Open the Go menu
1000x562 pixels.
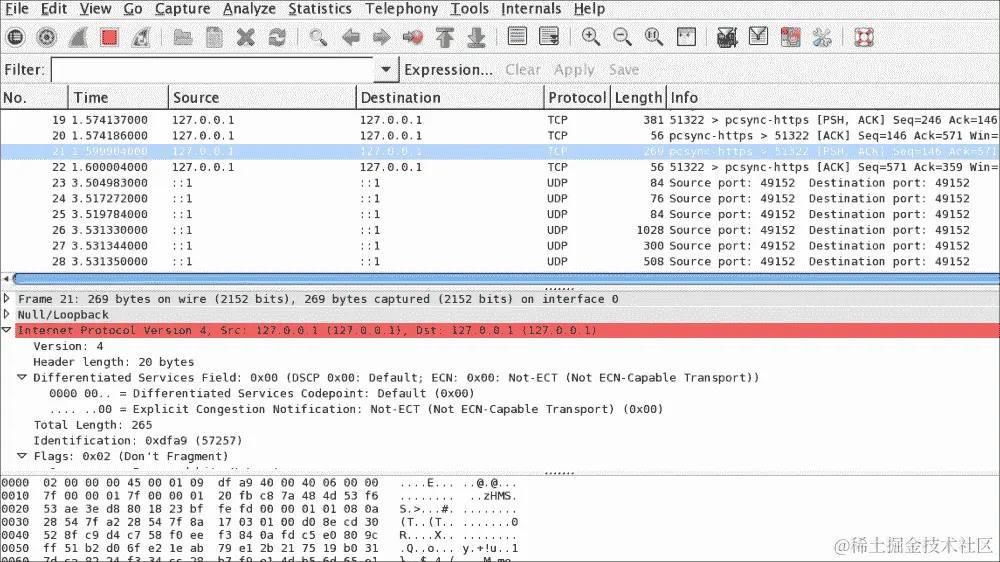coord(133,9)
